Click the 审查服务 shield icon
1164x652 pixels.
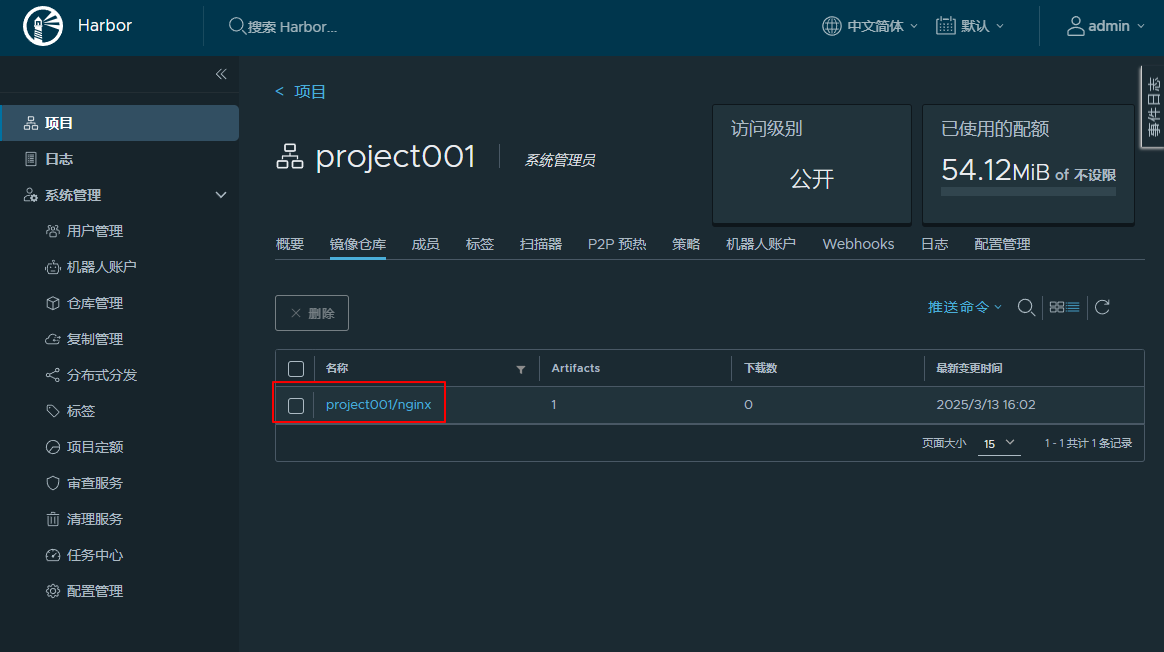53,483
